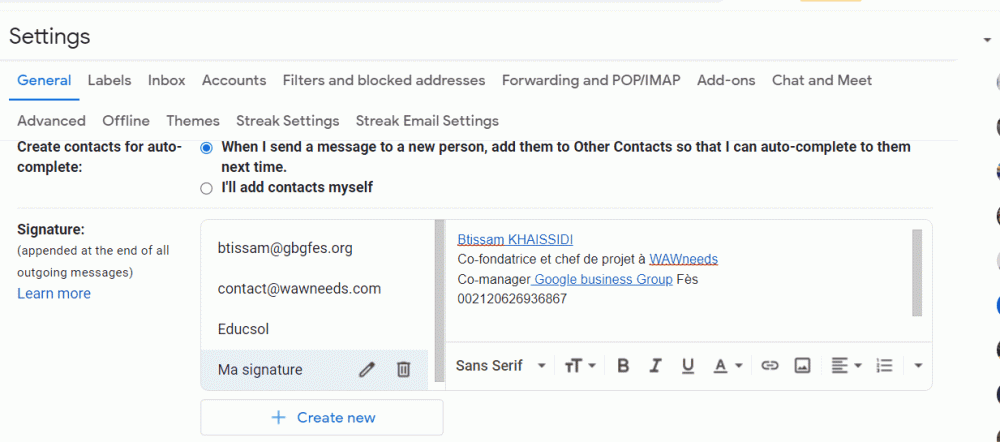The width and height of the screenshot is (1000, 442).
Task: Open the numbered list option
Action: tap(885, 366)
